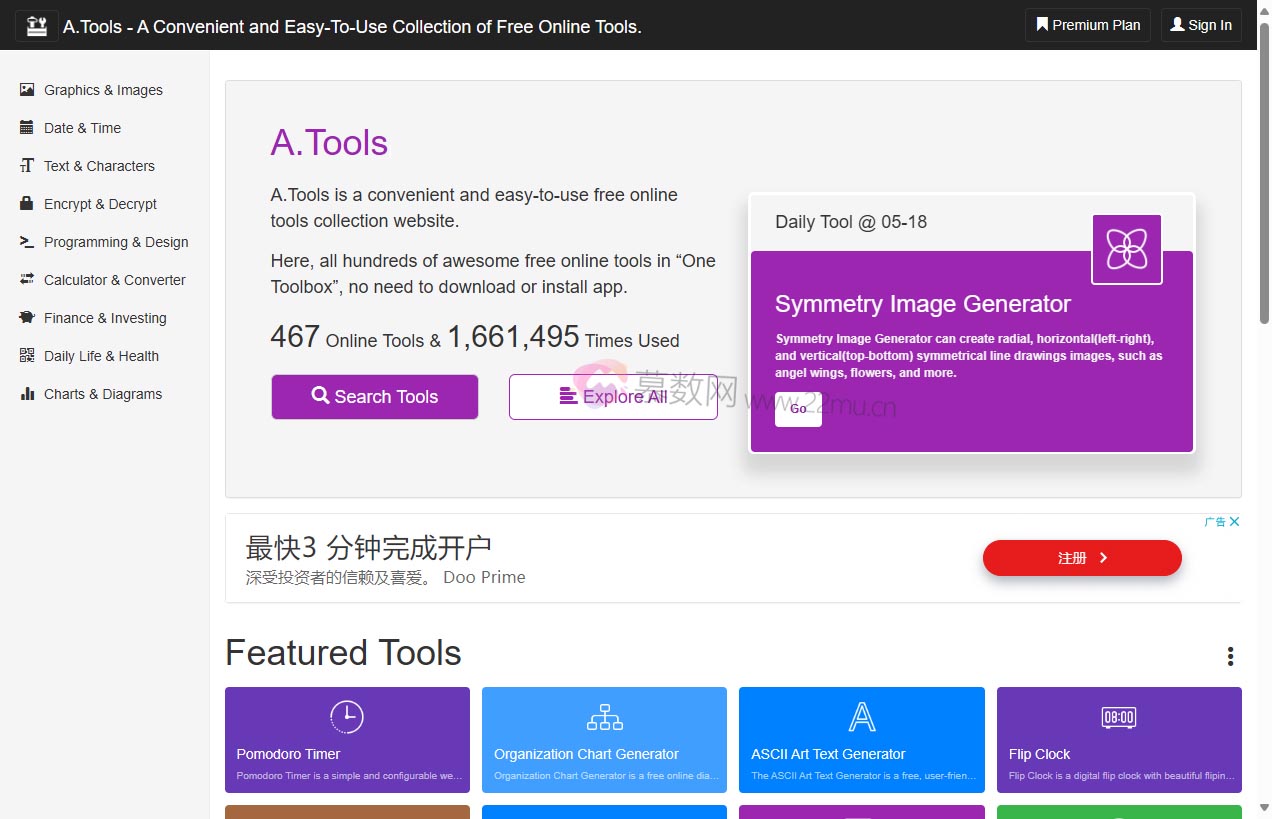Image resolution: width=1272 pixels, height=819 pixels.
Task: Click the Premium Plan menu item
Action: [1087, 25]
